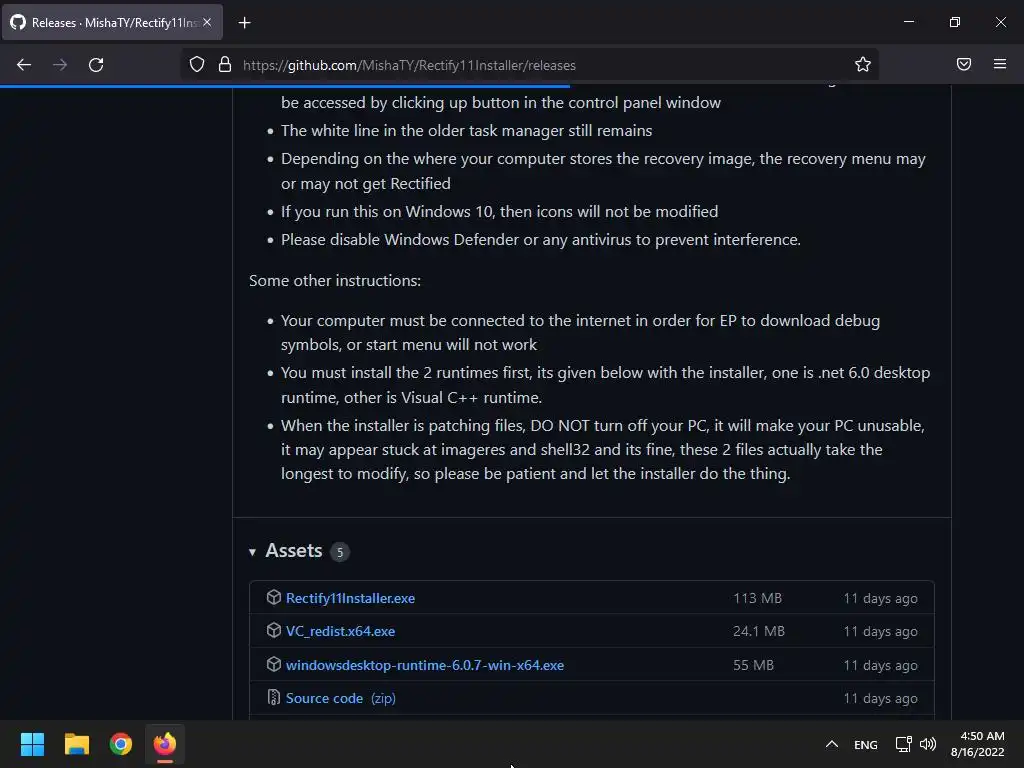Viewport: 1024px width, 768px height.
Task: Click '11 days ago' in the Rectify11Installer.exe row
Action: coord(880,599)
